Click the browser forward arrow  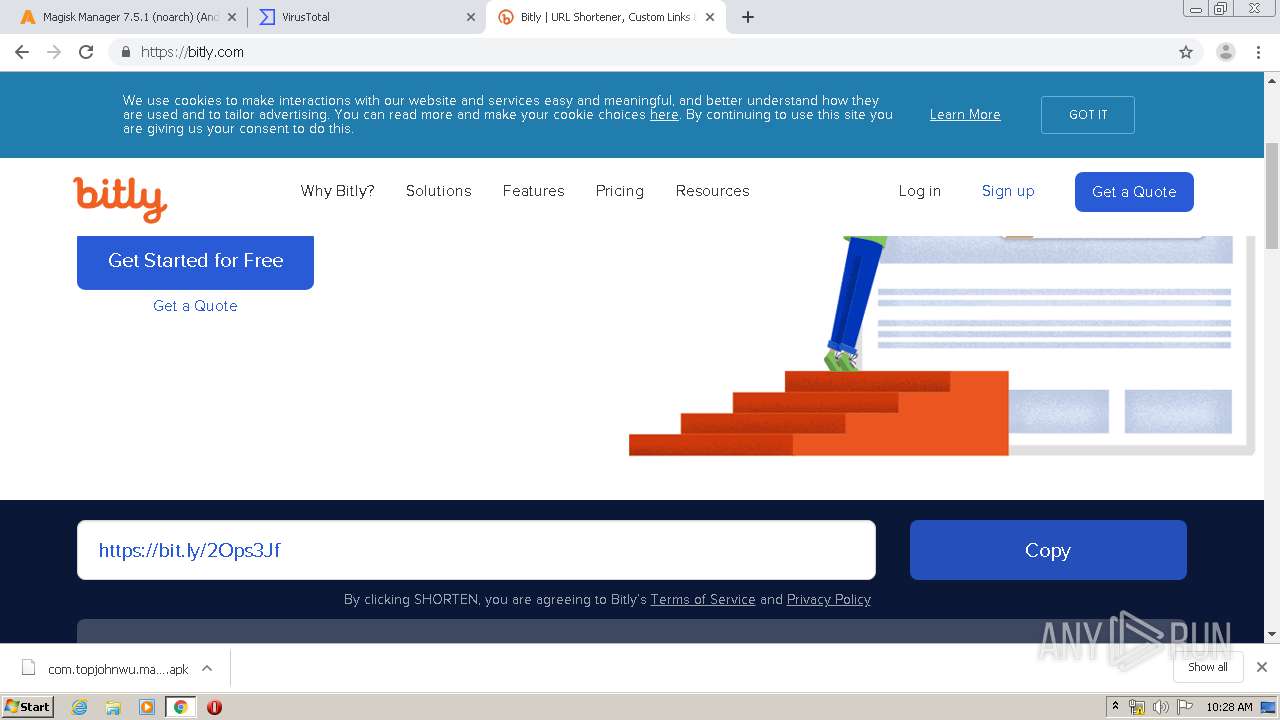[x=54, y=52]
